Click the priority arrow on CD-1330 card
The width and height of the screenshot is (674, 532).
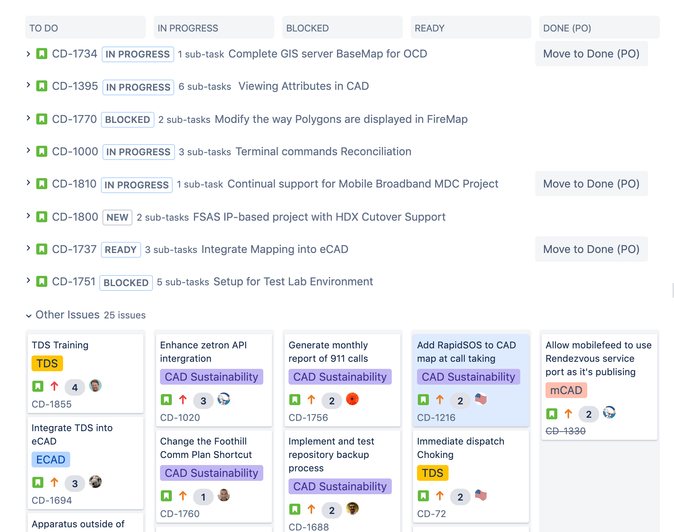(568, 413)
